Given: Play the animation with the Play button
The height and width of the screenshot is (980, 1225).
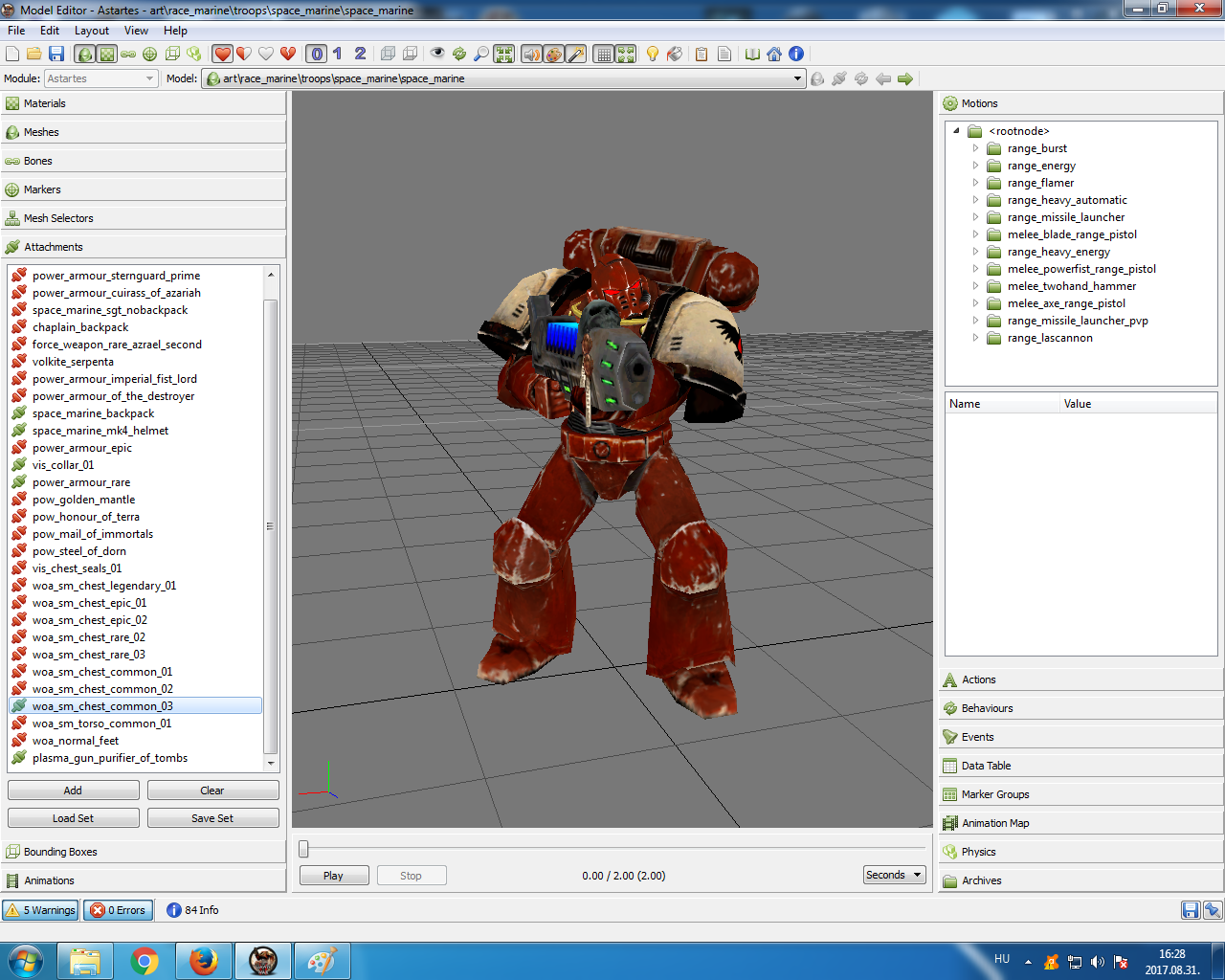Looking at the screenshot, I should (334, 876).
